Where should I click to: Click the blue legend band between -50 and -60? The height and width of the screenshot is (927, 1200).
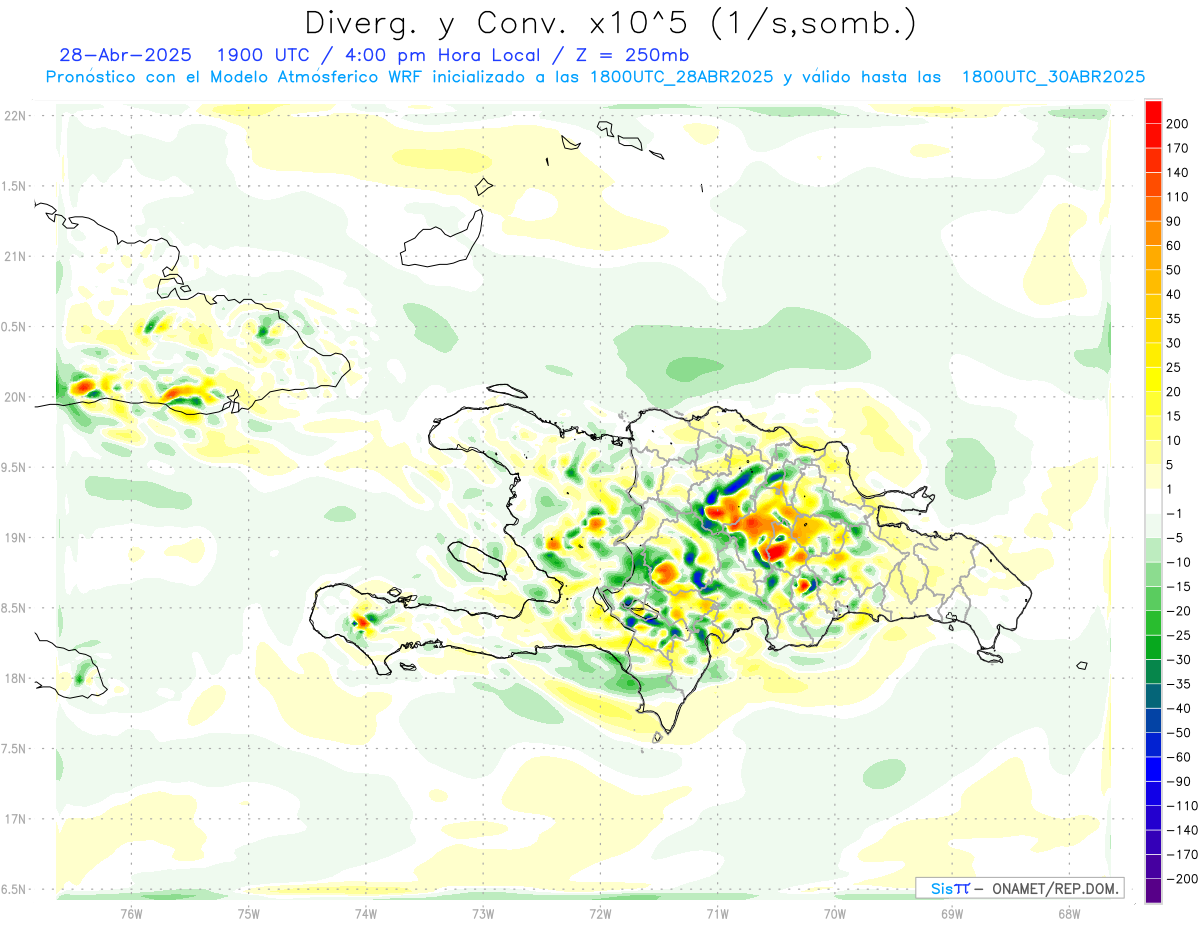[x=1153, y=746]
